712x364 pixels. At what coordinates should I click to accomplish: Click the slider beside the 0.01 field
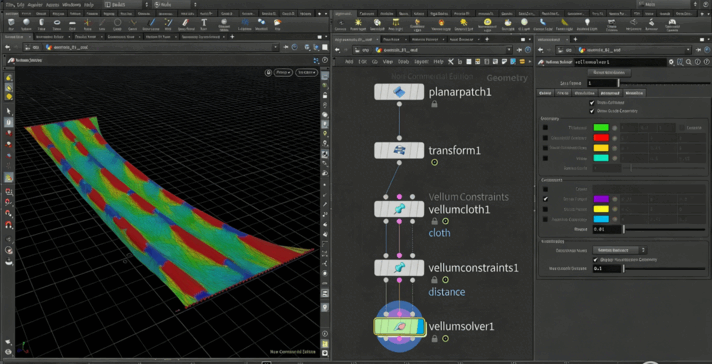664,229
